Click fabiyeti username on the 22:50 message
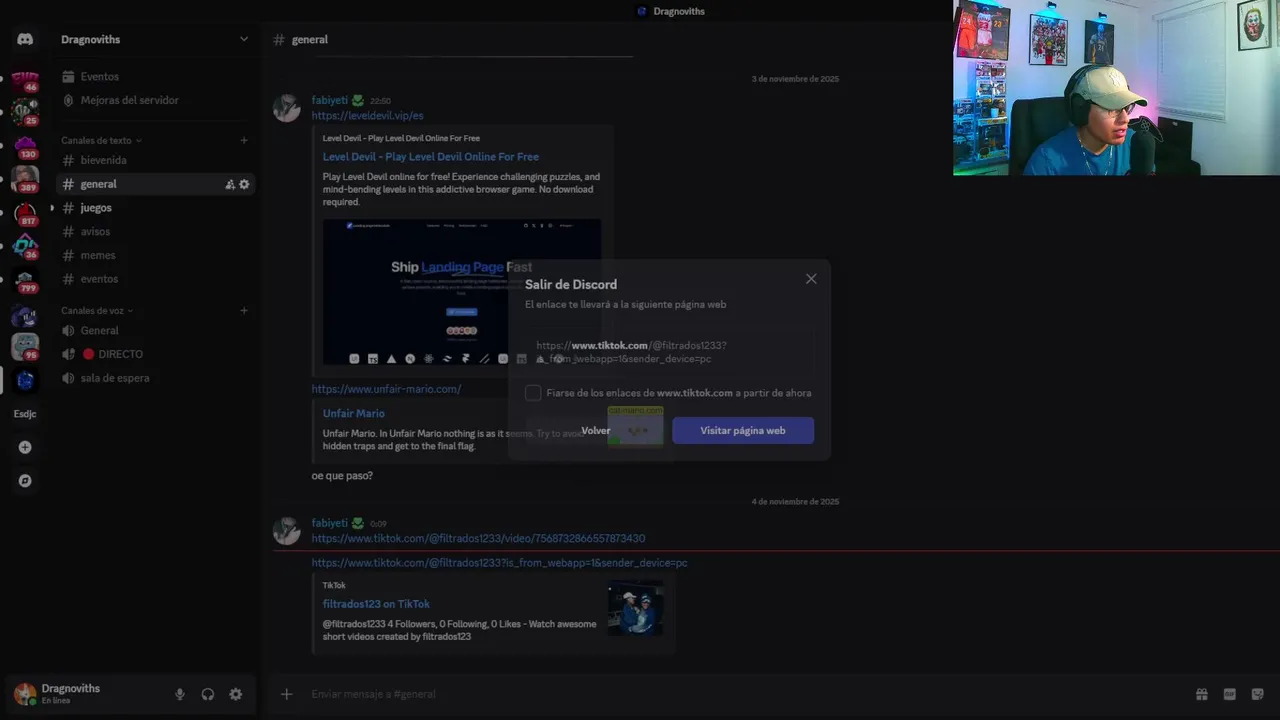1280x720 pixels. pyautogui.click(x=329, y=100)
